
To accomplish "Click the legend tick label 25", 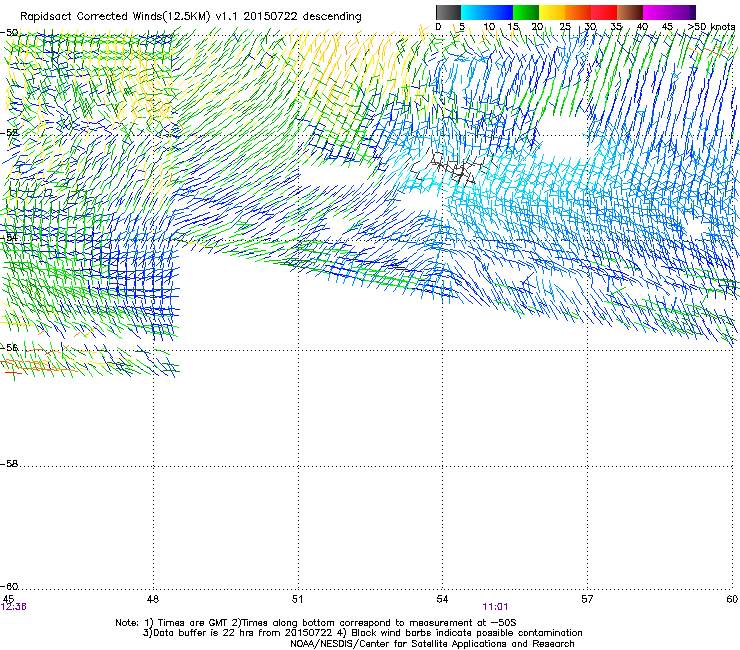I will pos(565,27).
